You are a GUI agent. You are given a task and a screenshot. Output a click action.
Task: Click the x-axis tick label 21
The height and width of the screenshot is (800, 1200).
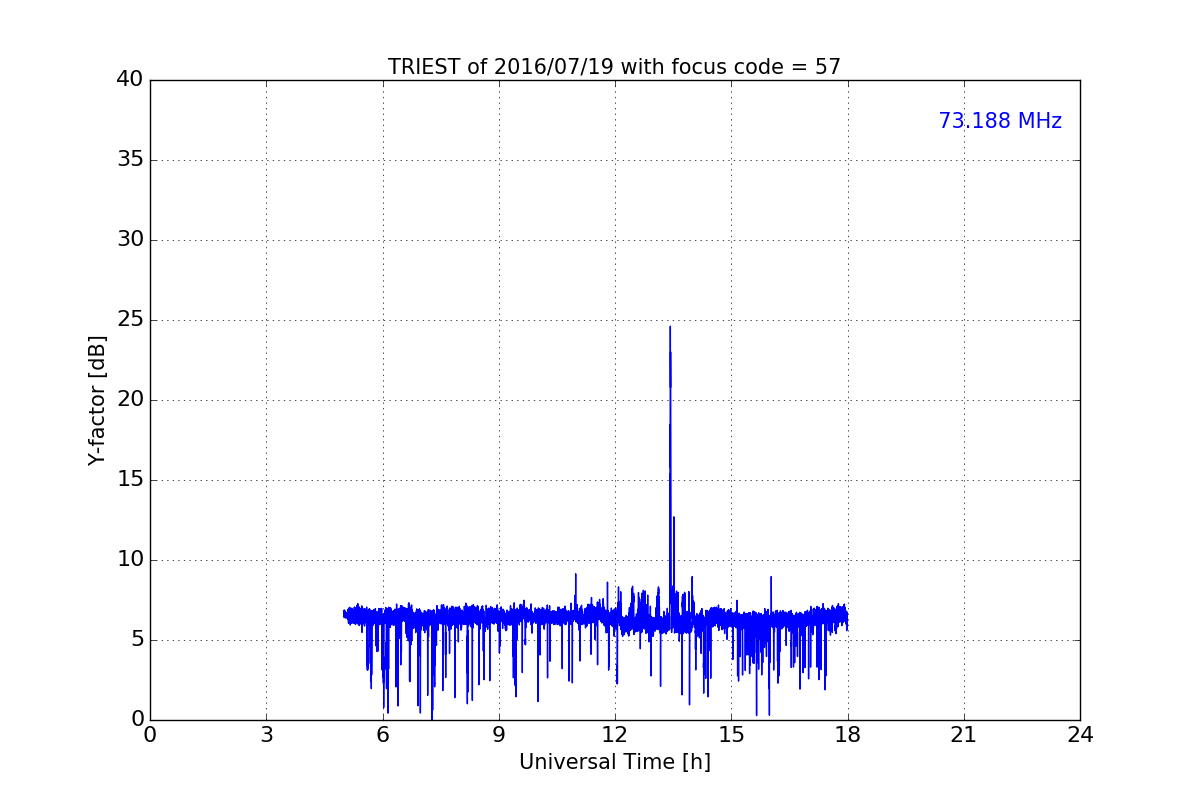point(964,734)
